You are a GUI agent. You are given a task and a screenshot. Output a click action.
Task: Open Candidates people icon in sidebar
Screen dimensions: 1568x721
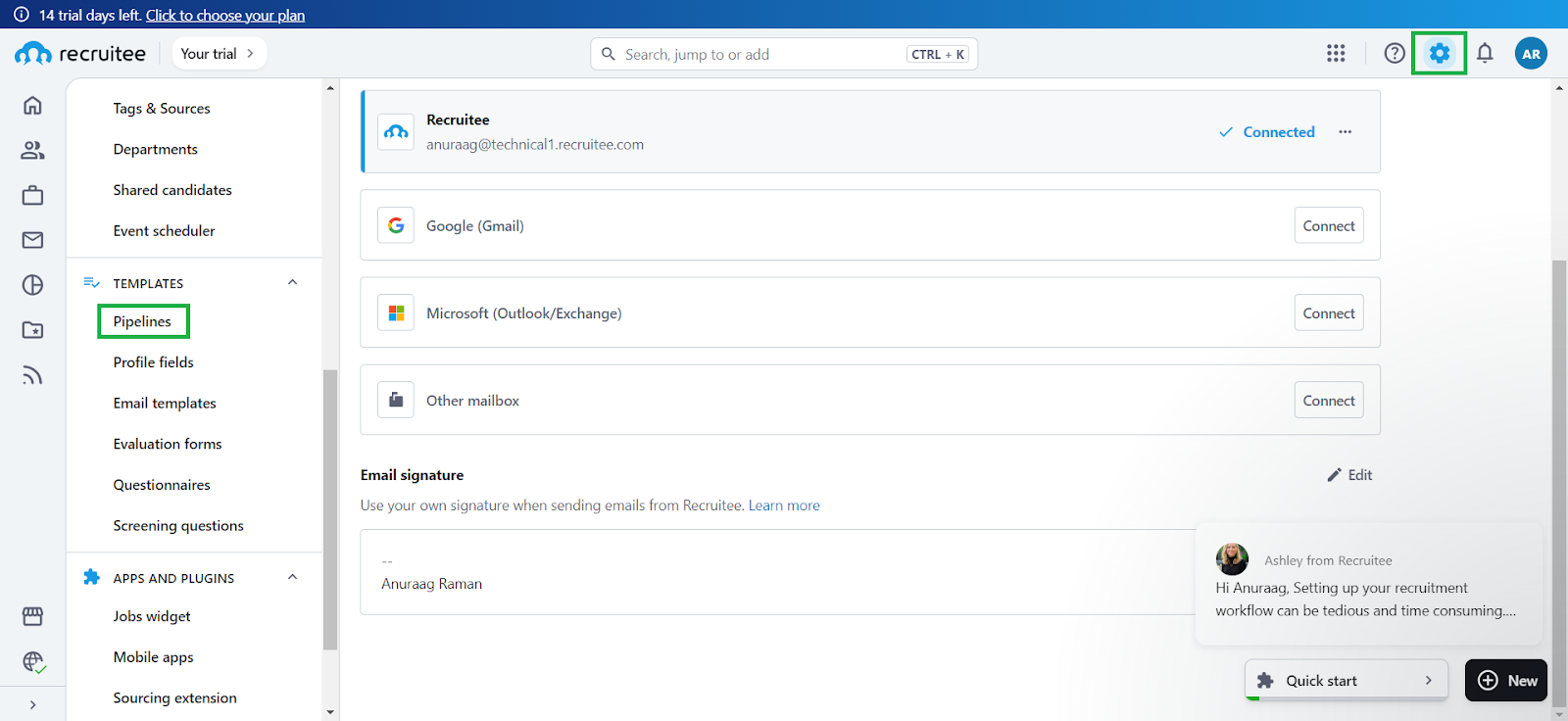(x=32, y=150)
